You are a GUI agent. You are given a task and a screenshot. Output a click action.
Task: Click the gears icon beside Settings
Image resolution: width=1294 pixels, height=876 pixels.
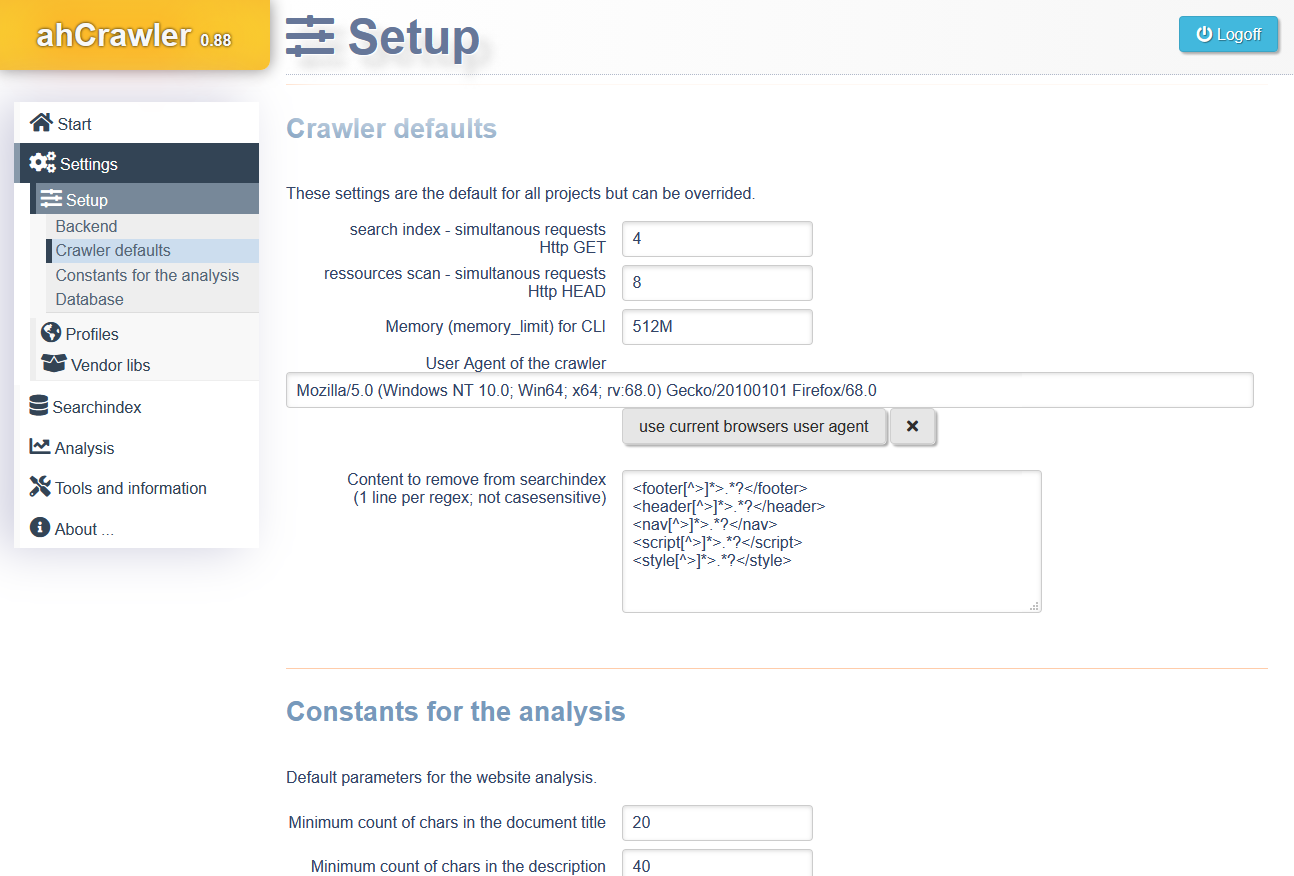43,163
